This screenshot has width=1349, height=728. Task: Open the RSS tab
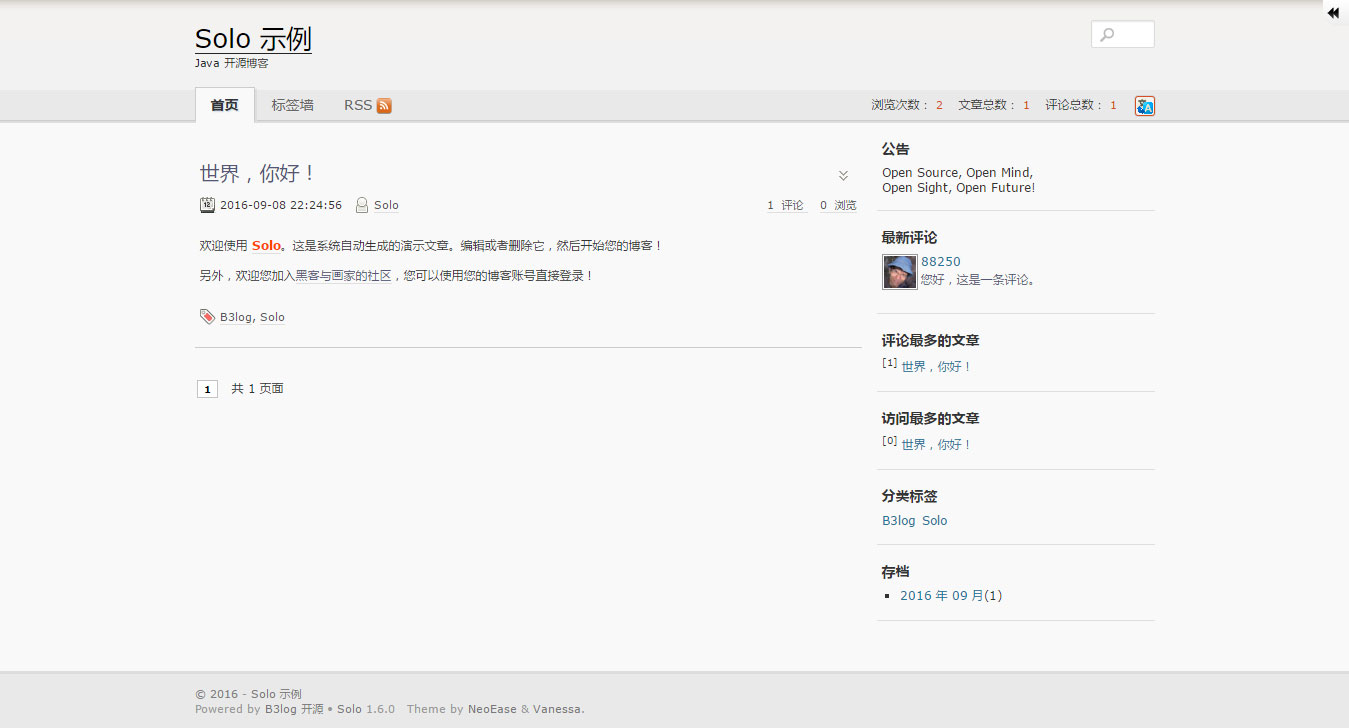click(x=367, y=105)
